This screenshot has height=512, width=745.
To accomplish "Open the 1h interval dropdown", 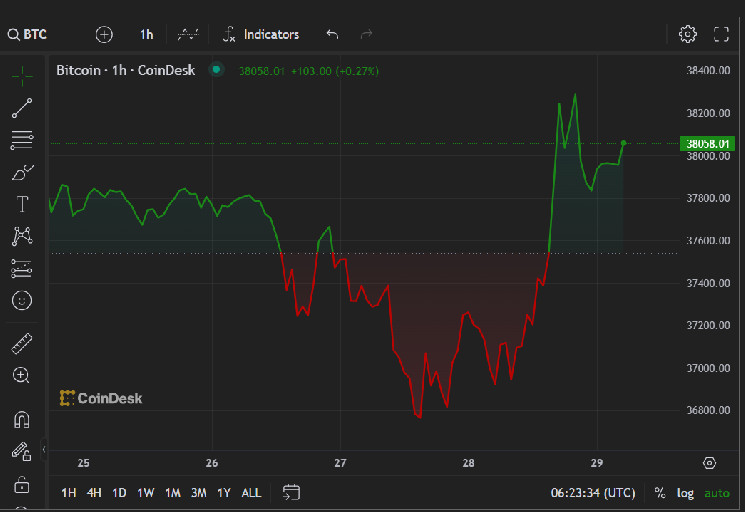I will (x=146, y=34).
